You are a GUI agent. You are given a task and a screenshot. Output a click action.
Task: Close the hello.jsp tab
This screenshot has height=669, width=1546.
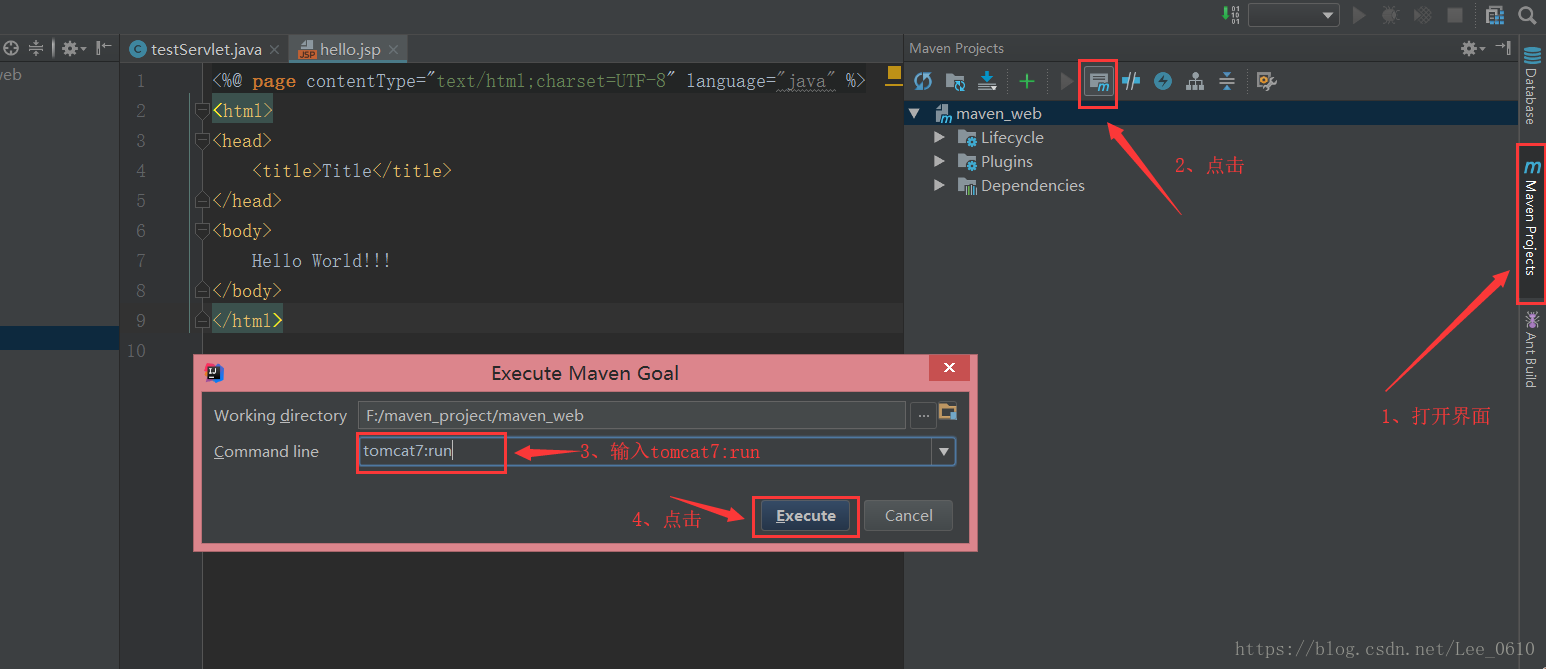[x=394, y=49]
